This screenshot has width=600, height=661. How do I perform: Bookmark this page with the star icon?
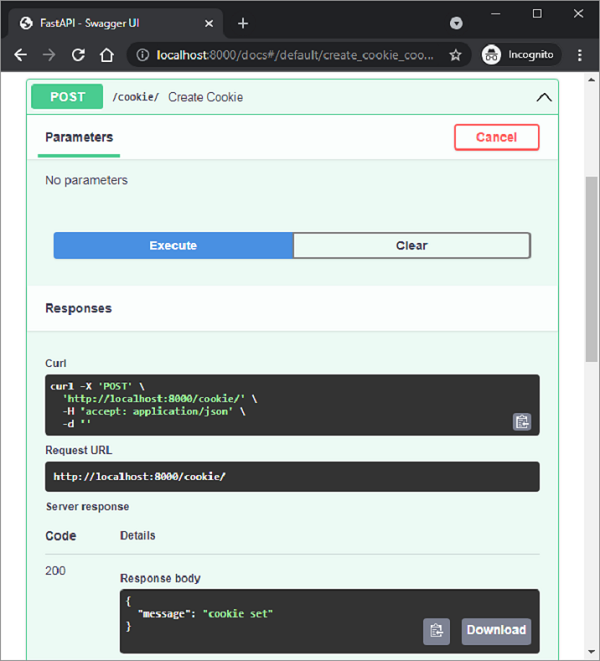(x=455, y=55)
